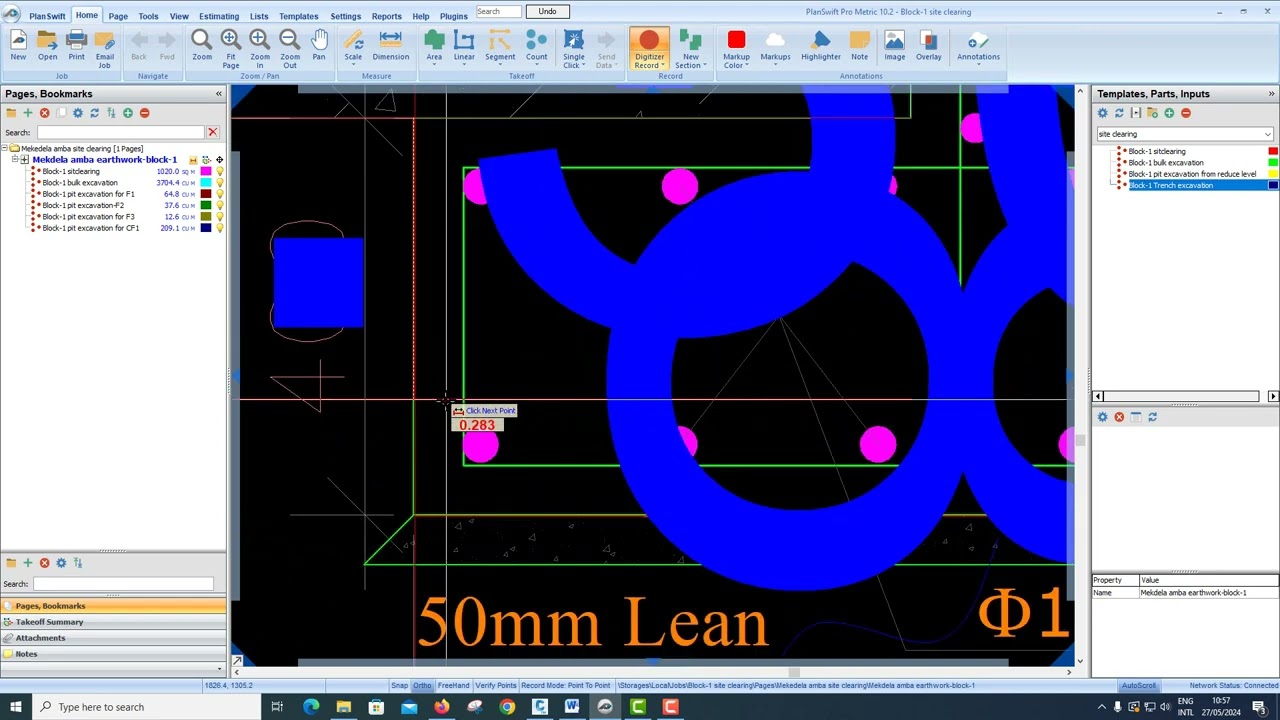Use the Dimension measure tool
Screen dimensions: 1280x720
[x=391, y=45]
